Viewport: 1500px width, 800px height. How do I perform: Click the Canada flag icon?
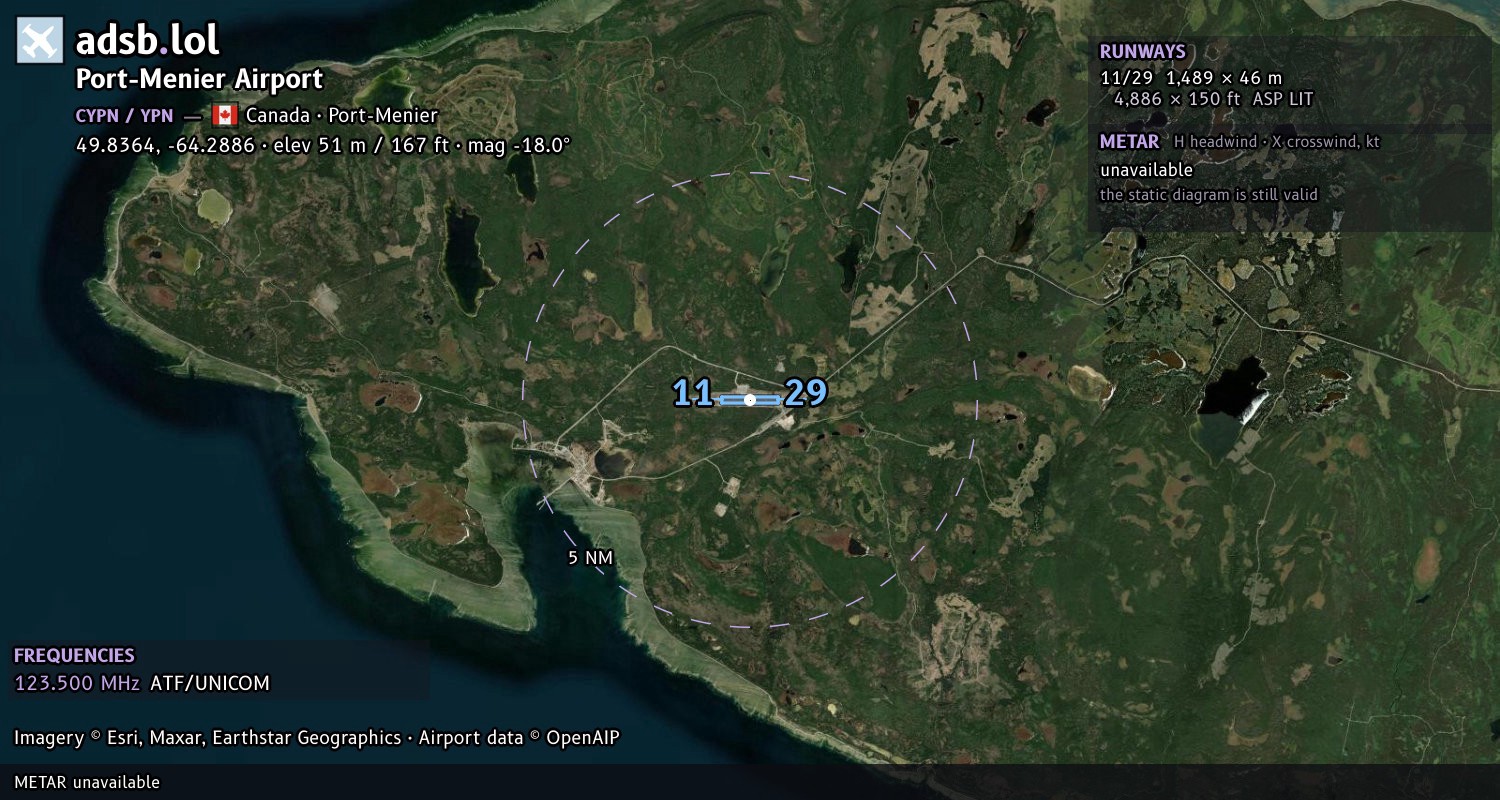pyautogui.click(x=223, y=115)
